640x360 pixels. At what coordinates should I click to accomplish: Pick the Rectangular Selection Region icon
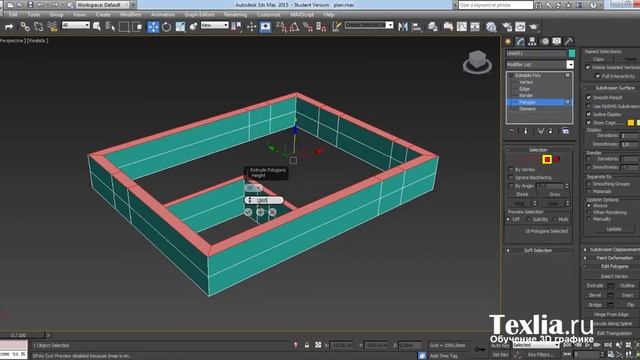pos(124,27)
